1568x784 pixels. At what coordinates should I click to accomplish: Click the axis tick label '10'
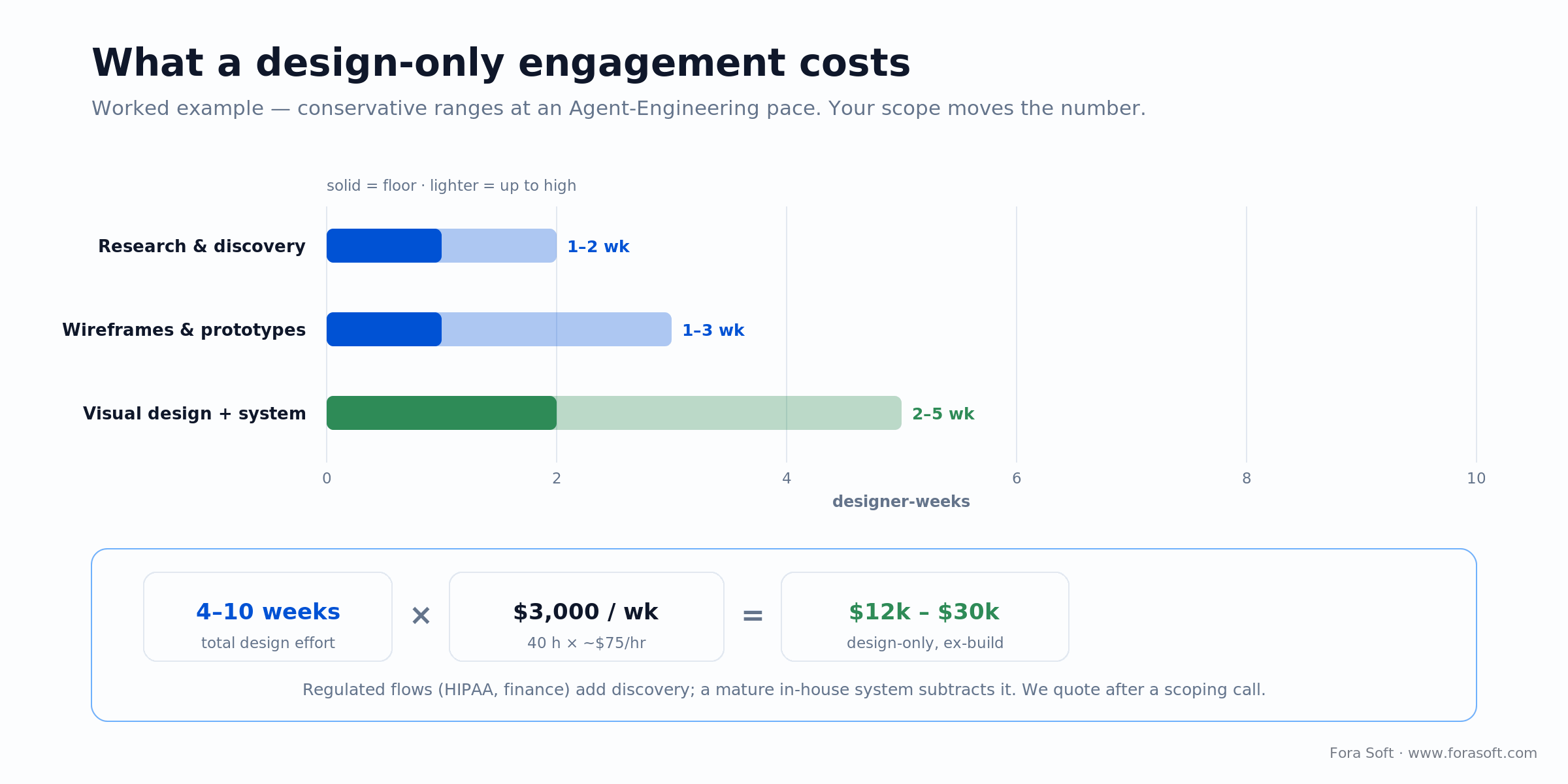pos(1477,479)
